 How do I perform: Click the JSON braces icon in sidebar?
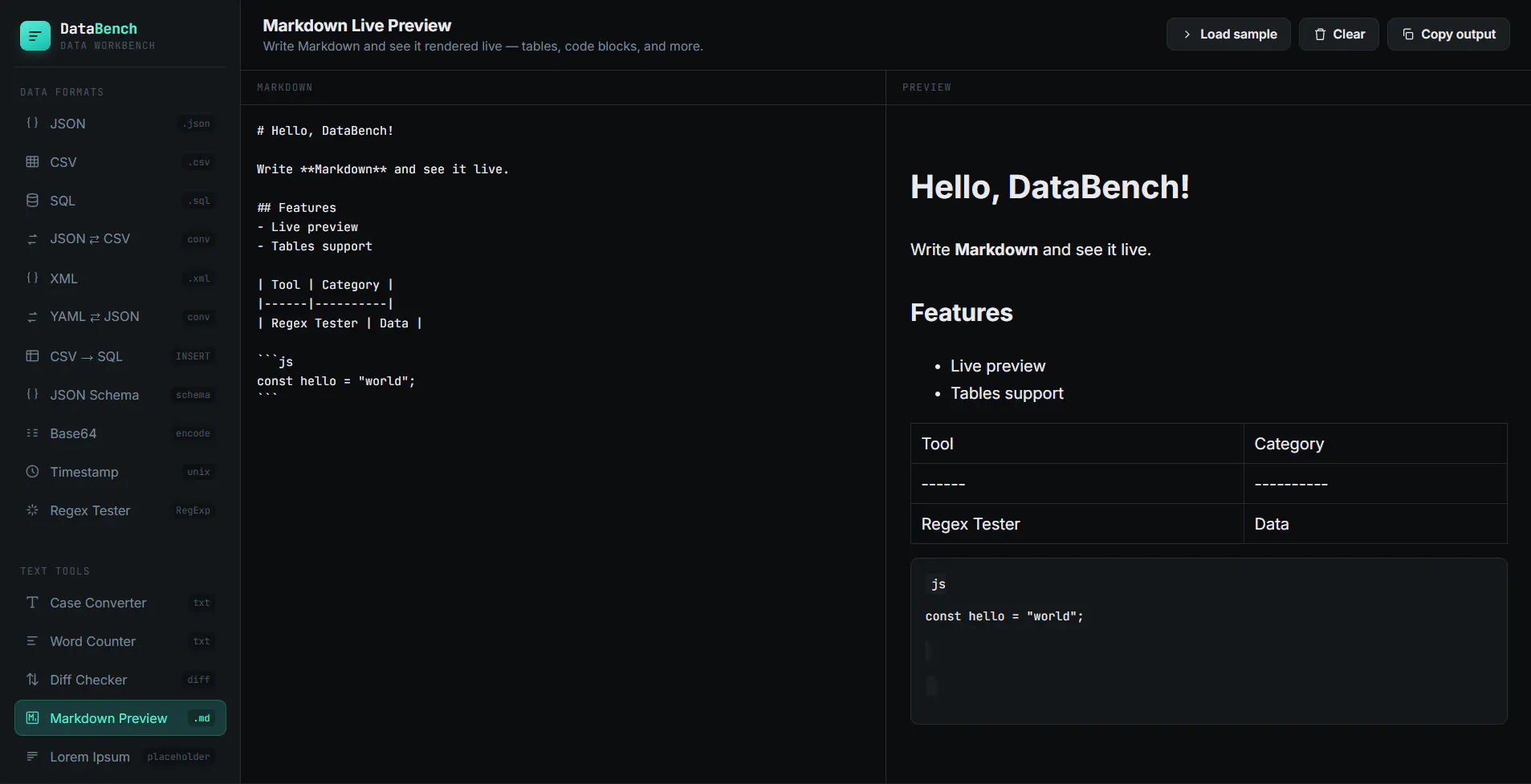click(32, 124)
